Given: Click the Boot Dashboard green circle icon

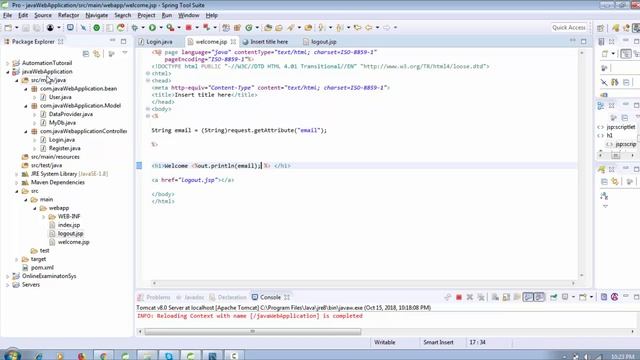Looking at the screenshot, I should (97, 28).
